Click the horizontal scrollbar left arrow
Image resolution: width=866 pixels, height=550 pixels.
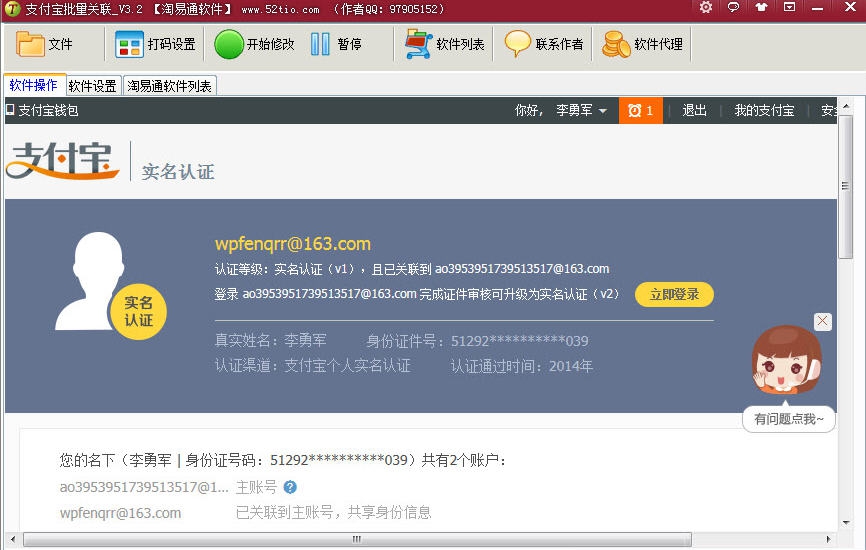coord(13,539)
